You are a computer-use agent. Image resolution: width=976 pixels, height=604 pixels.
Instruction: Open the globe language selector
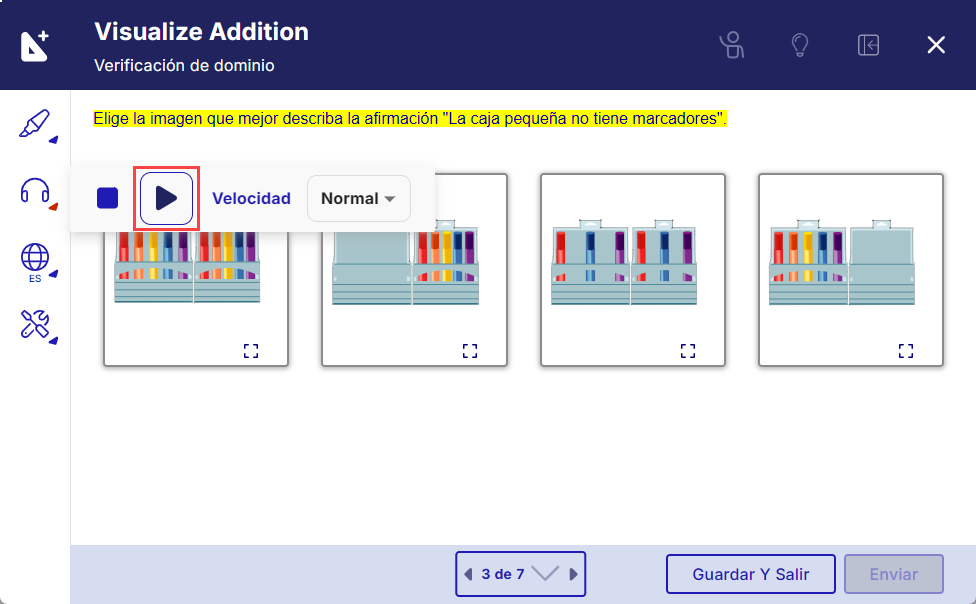tap(35, 262)
